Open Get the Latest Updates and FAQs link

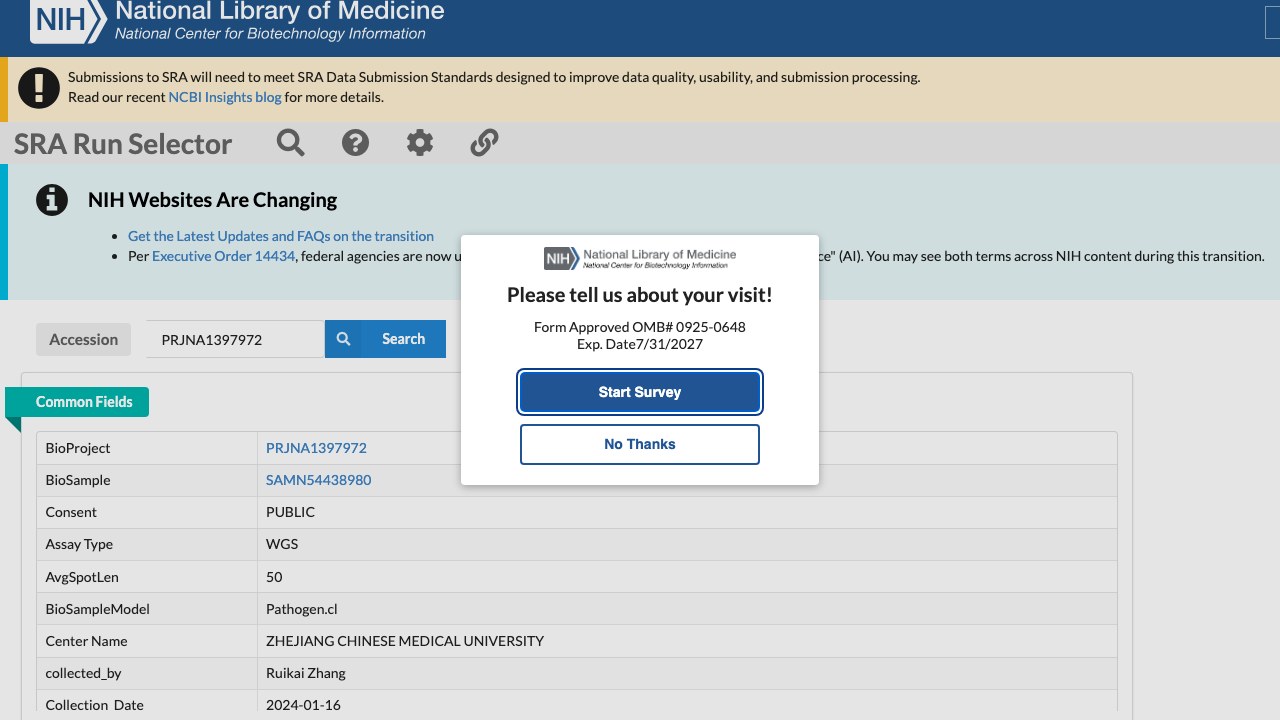[281, 236]
